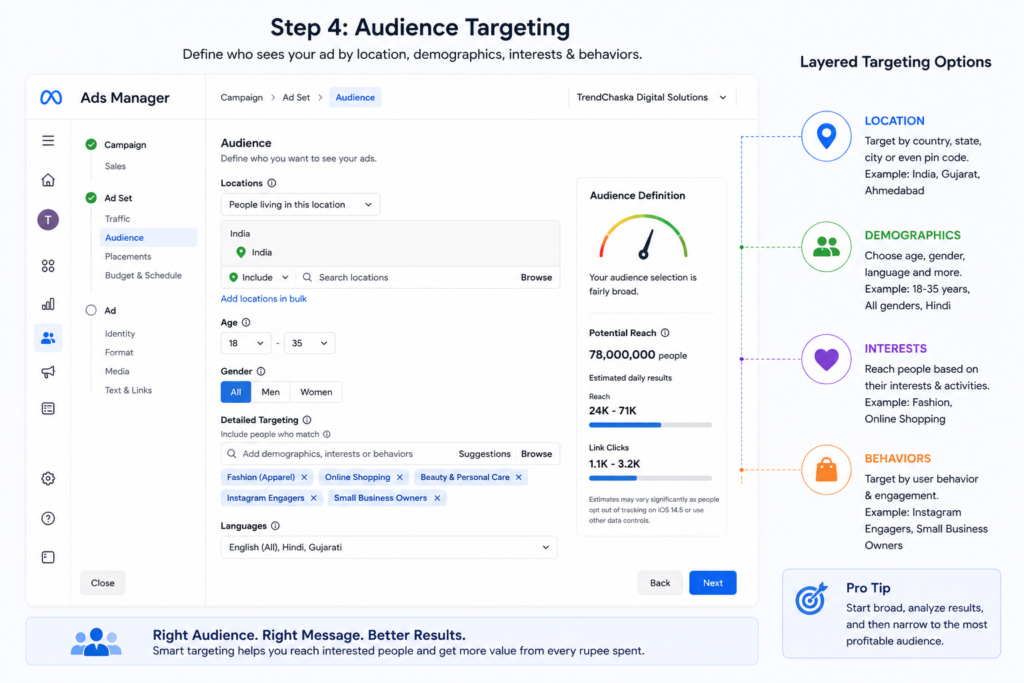Click the Potential Reach info icon

coord(665,332)
